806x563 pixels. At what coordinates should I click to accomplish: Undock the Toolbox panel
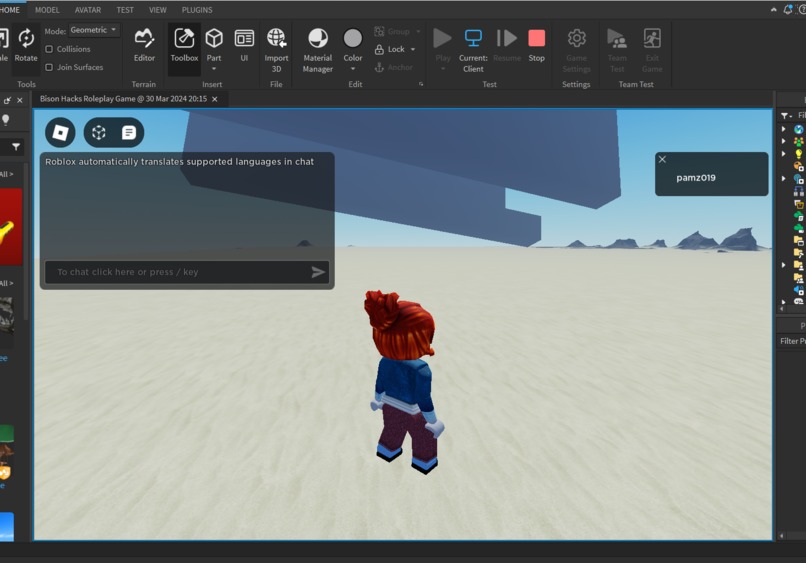pos(7,100)
